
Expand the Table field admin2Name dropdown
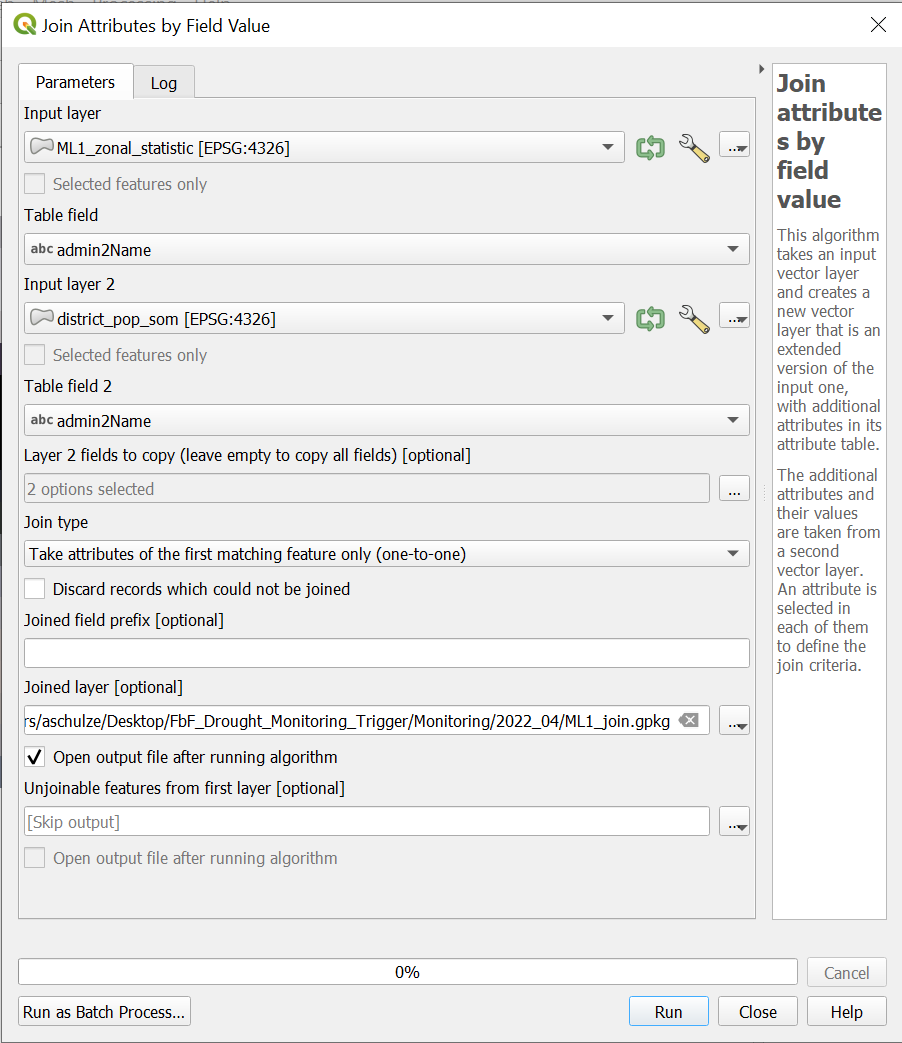[x=386, y=250]
